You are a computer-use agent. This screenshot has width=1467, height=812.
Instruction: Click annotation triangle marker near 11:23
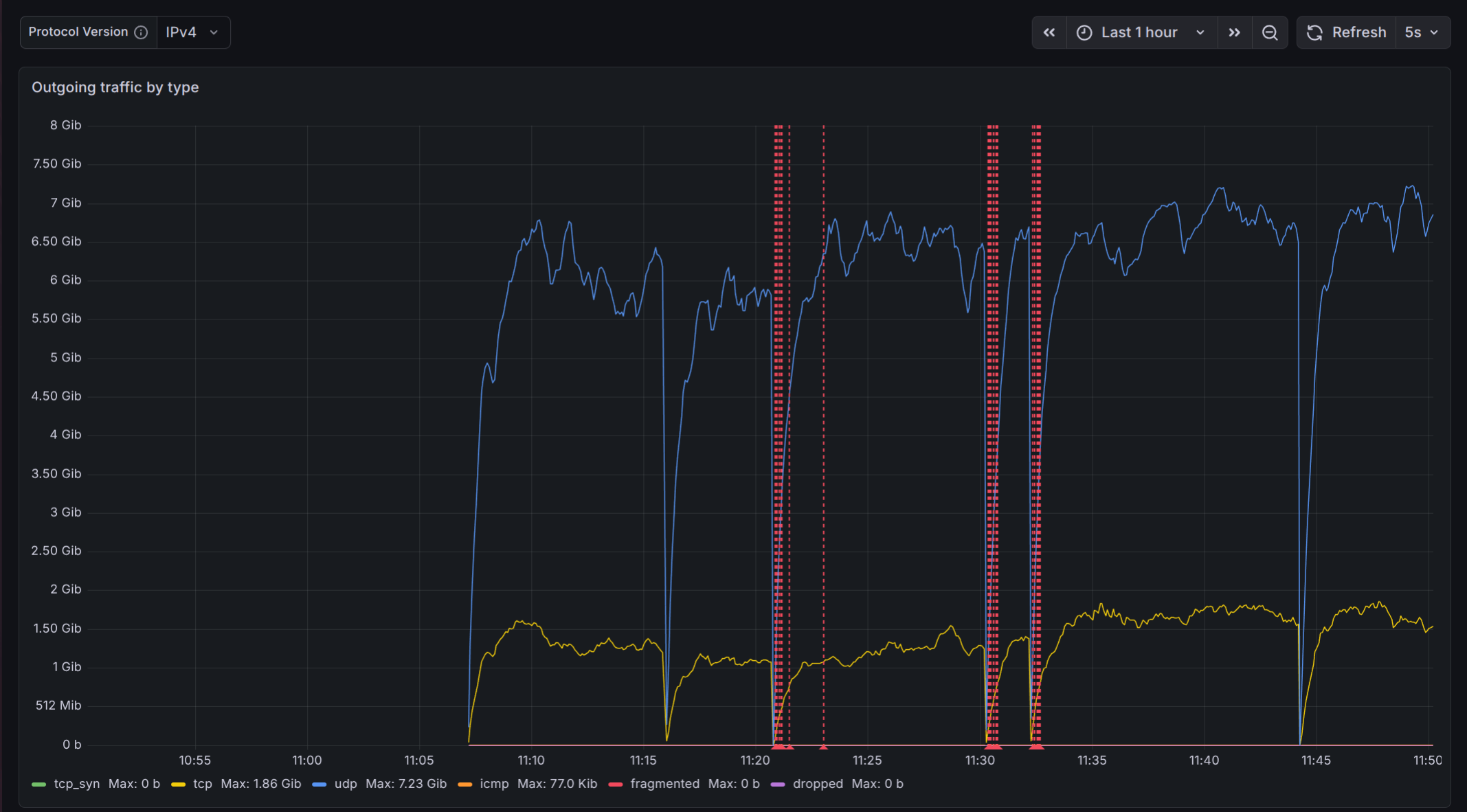(x=823, y=747)
